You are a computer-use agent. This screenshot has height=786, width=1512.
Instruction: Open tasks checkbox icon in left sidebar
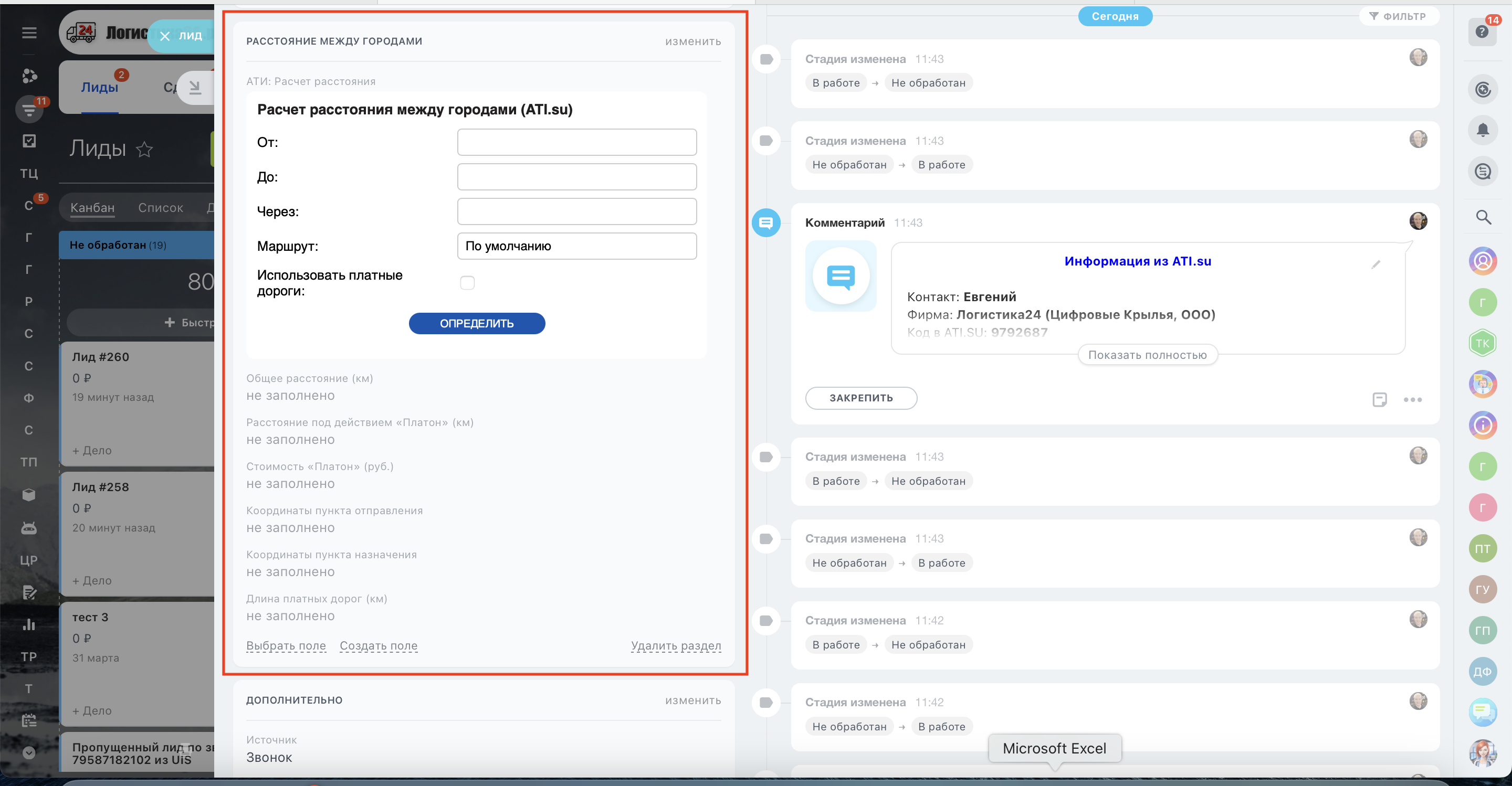coord(29,141)
